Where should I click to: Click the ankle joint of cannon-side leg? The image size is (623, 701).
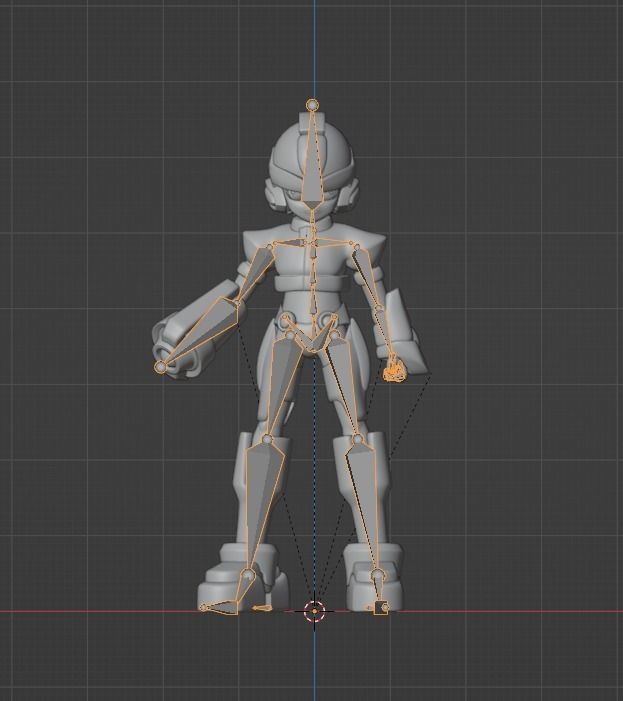tap(248, 574)
